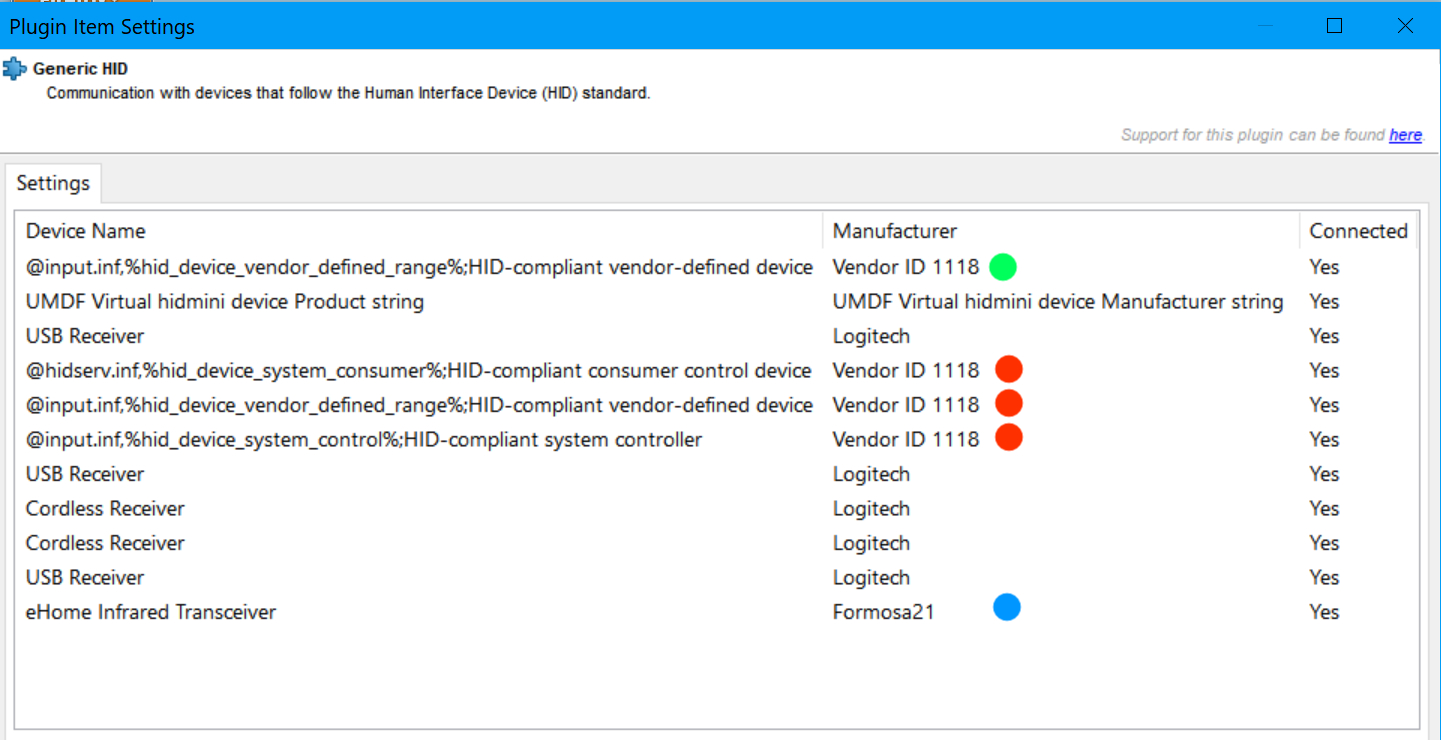The image size is (1441, 740).
Task: Close the Plugin Item Settings window
Action: 1405,26
